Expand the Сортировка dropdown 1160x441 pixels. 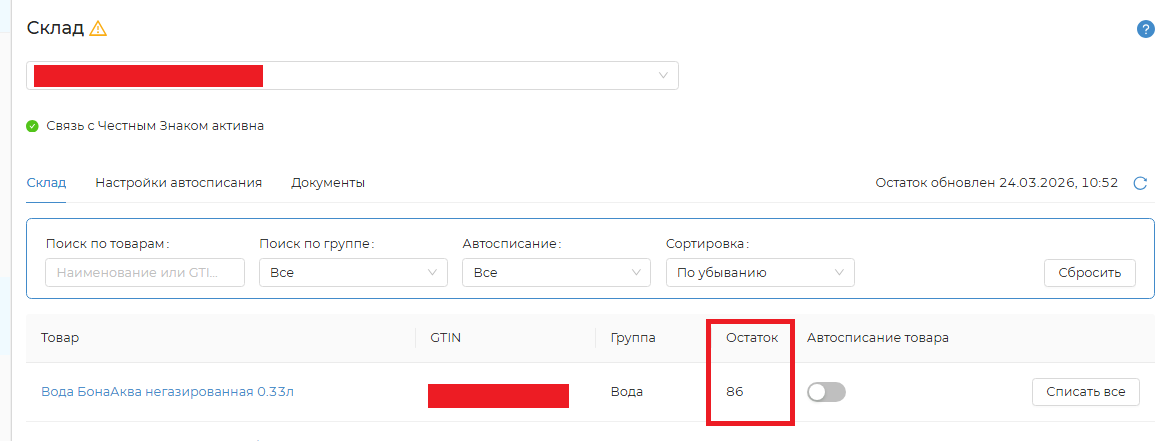(760, 272)
